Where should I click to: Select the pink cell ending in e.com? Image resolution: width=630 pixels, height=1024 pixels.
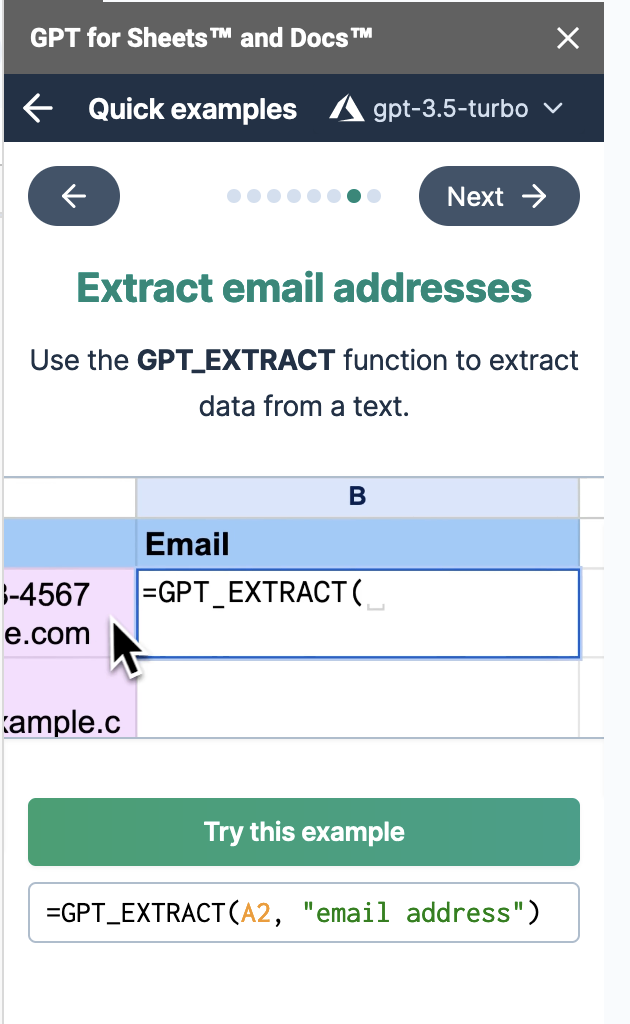[70, 613]
